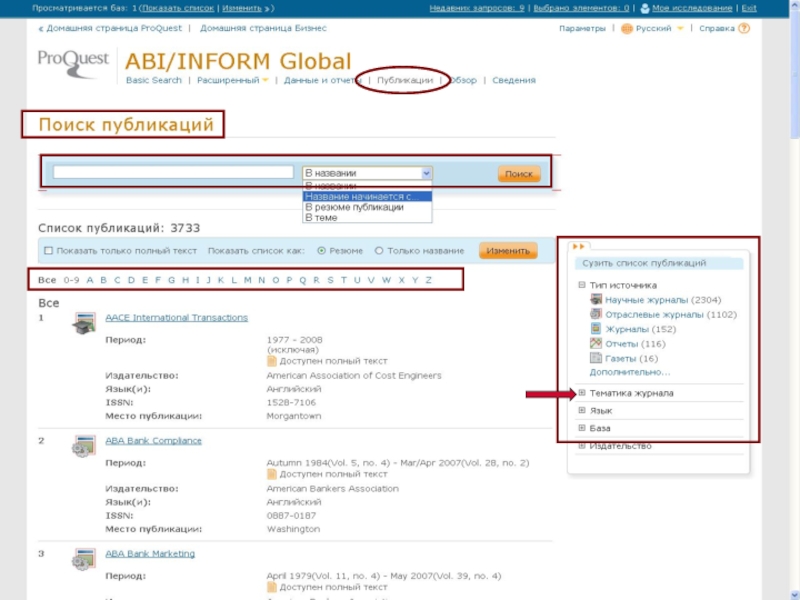Open the Публикации tab
This screenshot has height=600, width=800.
pyautogui.click(x=405, y=80)
